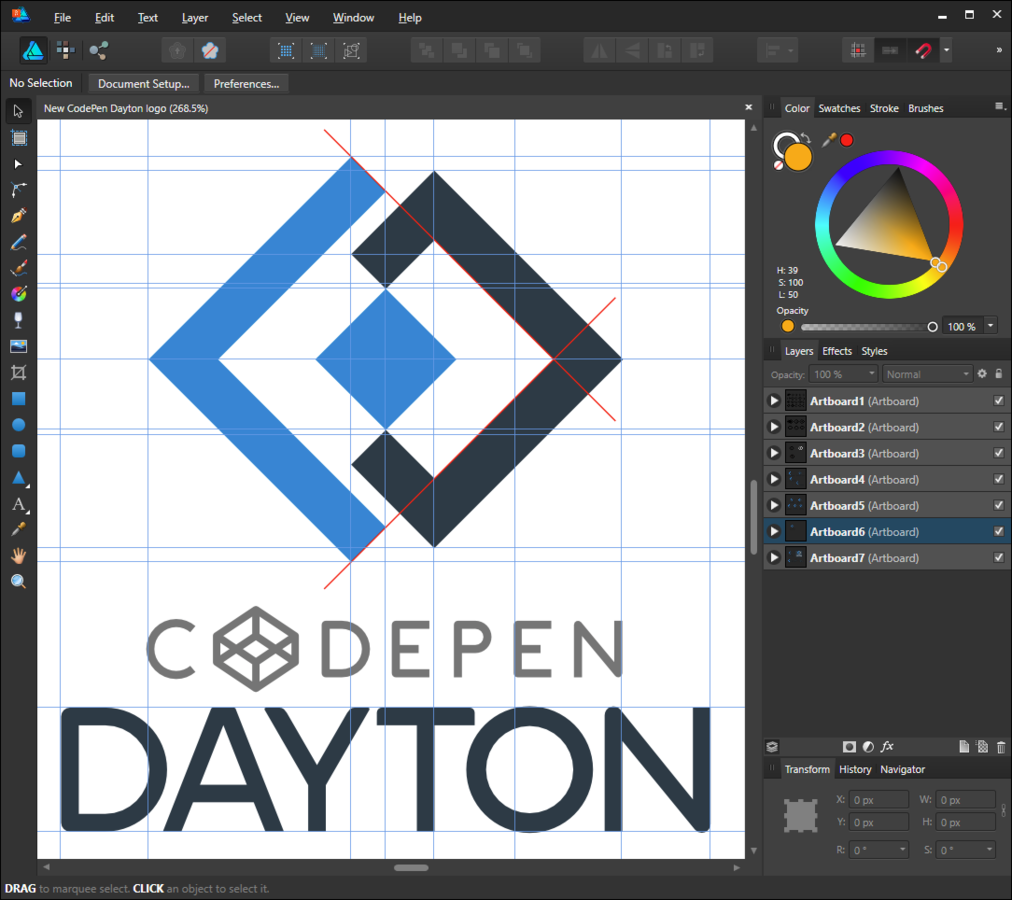Expand the Artboard4 layer
This screenshot has height=900, width=1012.
pos(774,479)
